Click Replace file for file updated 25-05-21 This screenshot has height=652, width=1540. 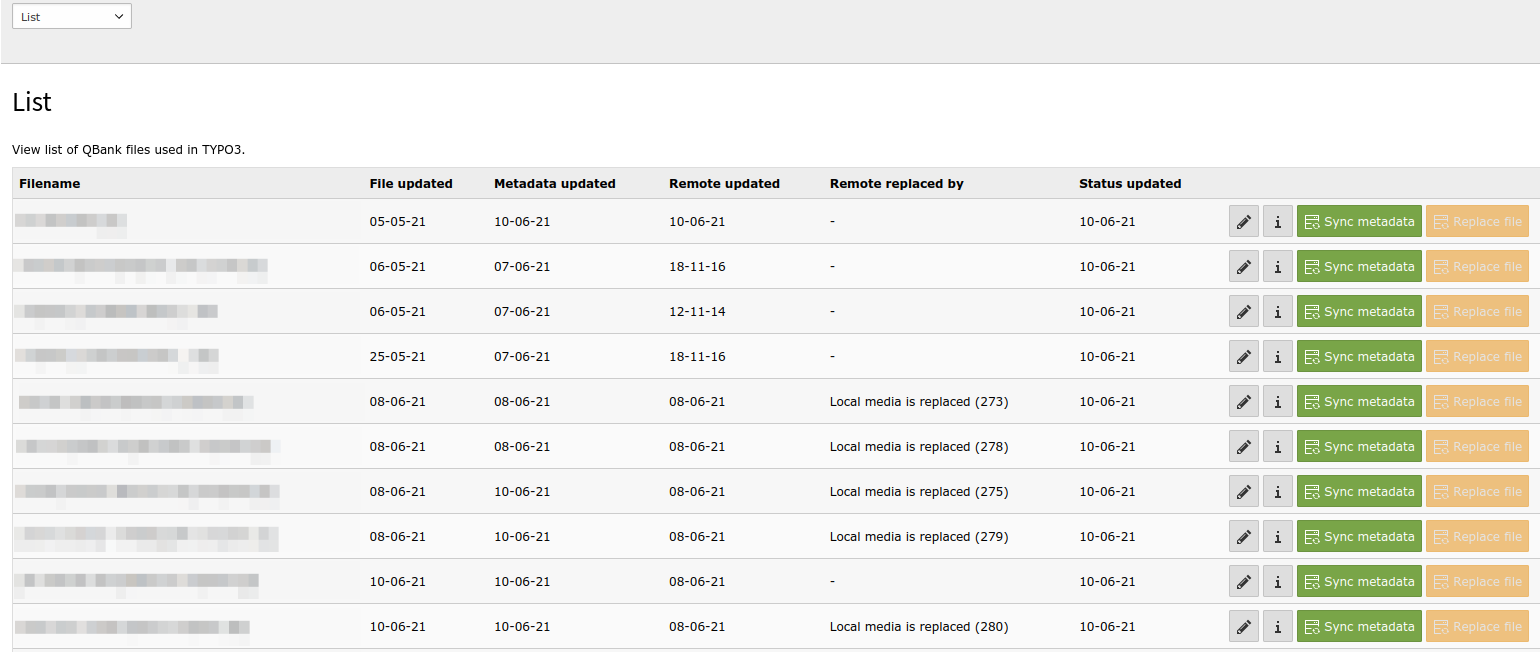[x=1477, y=357]
